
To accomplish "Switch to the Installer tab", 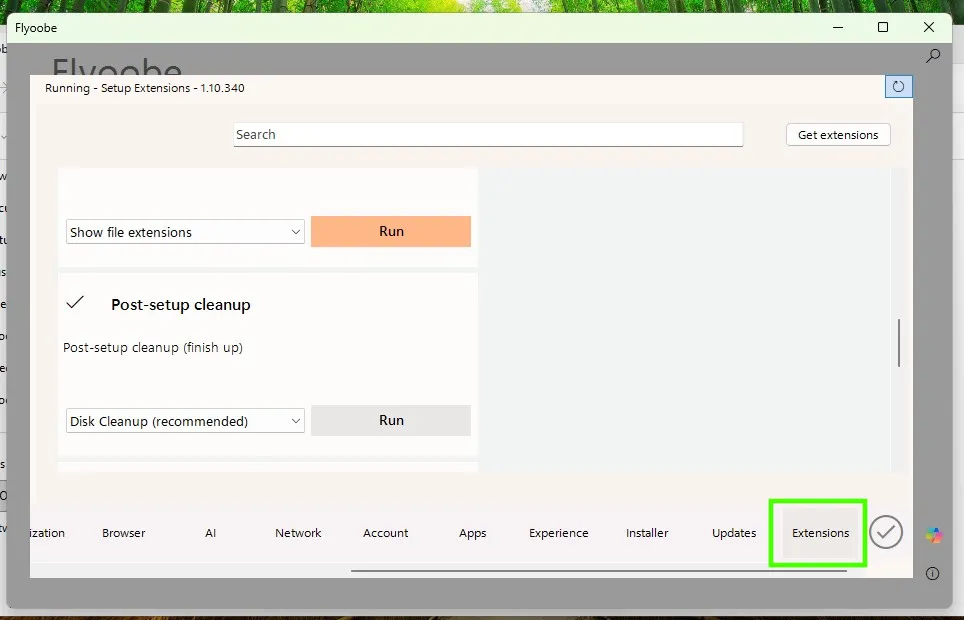I will point(647,533).
